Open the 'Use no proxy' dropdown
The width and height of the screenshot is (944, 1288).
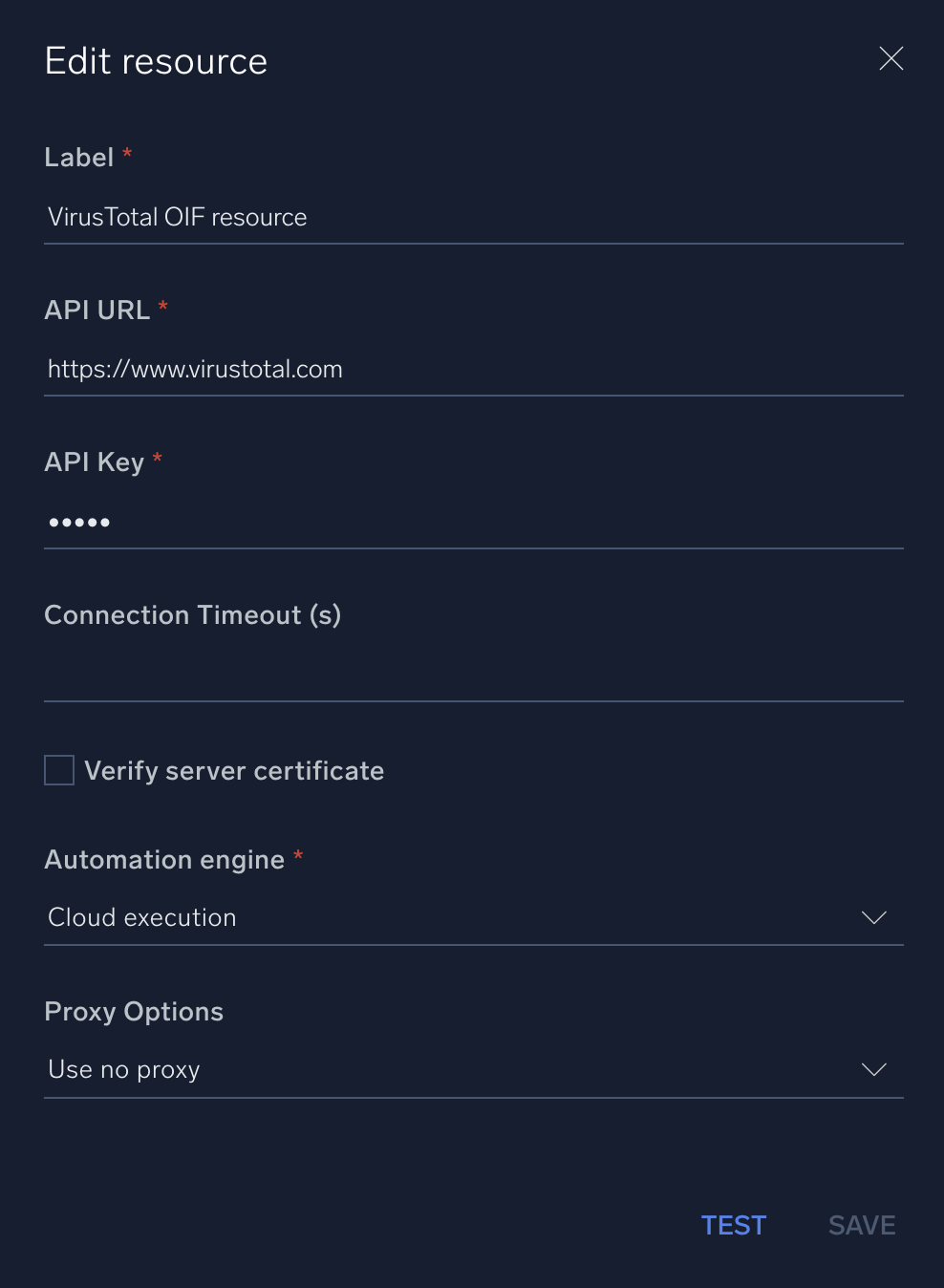(x=459, y=1069)
